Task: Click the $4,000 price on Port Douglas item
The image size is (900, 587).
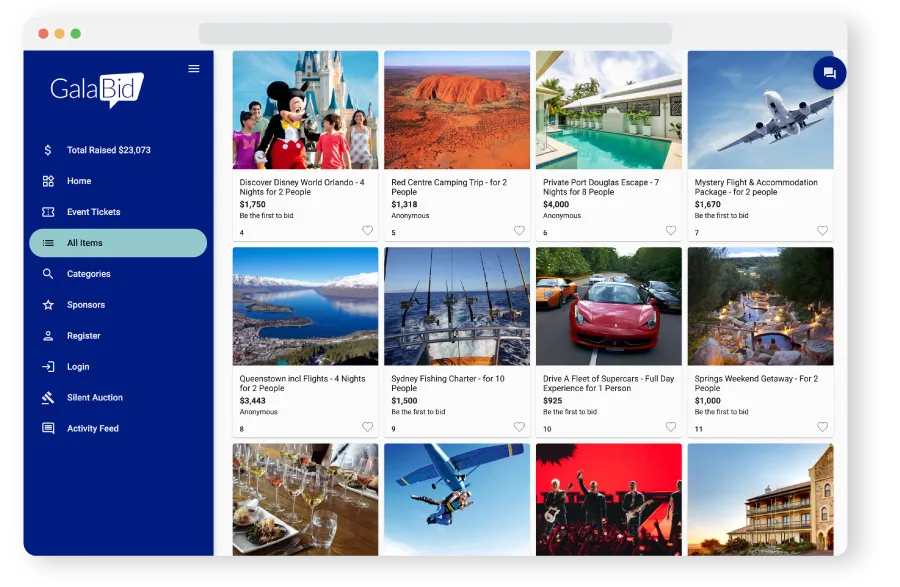Action: [x=556, y=204]
